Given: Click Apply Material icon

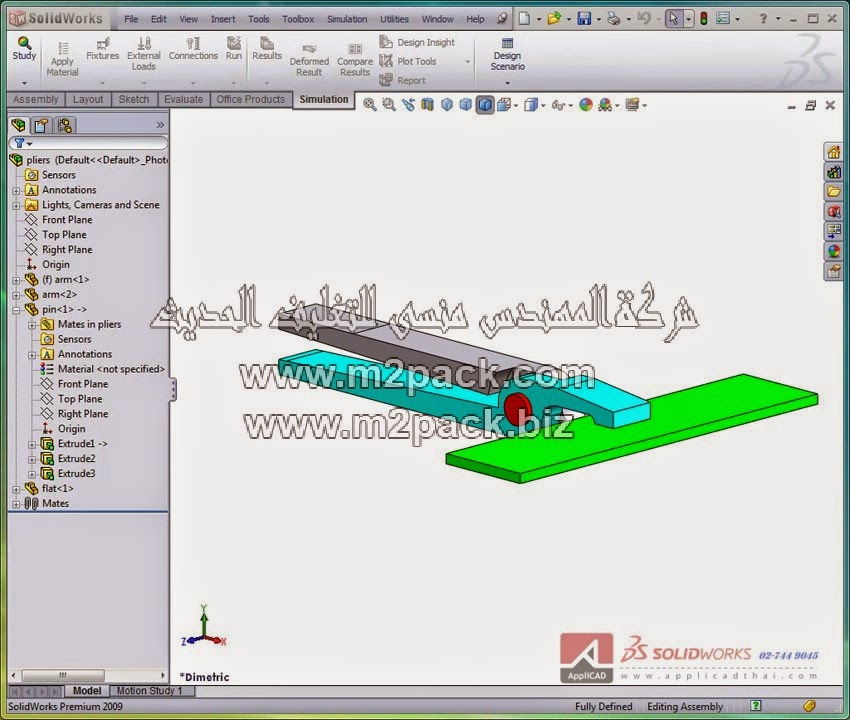Looking at the screenshot, I should [62, 48].
